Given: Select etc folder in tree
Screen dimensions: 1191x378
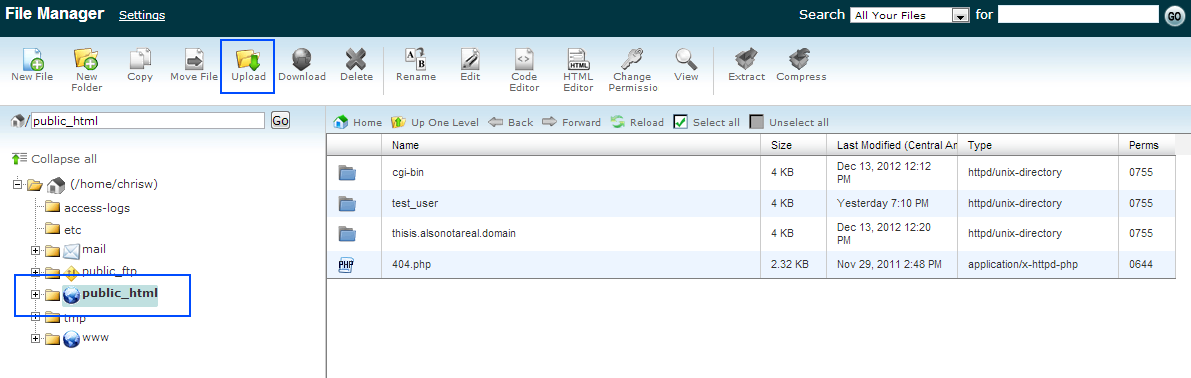Looking at the screenshot, I should (73, 229).
